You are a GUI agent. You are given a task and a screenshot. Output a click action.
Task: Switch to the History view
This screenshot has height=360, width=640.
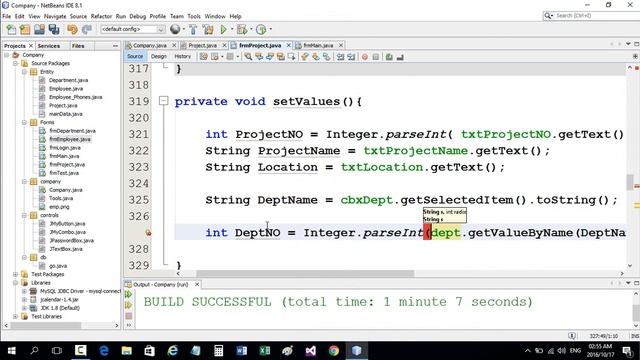point(182,56)
